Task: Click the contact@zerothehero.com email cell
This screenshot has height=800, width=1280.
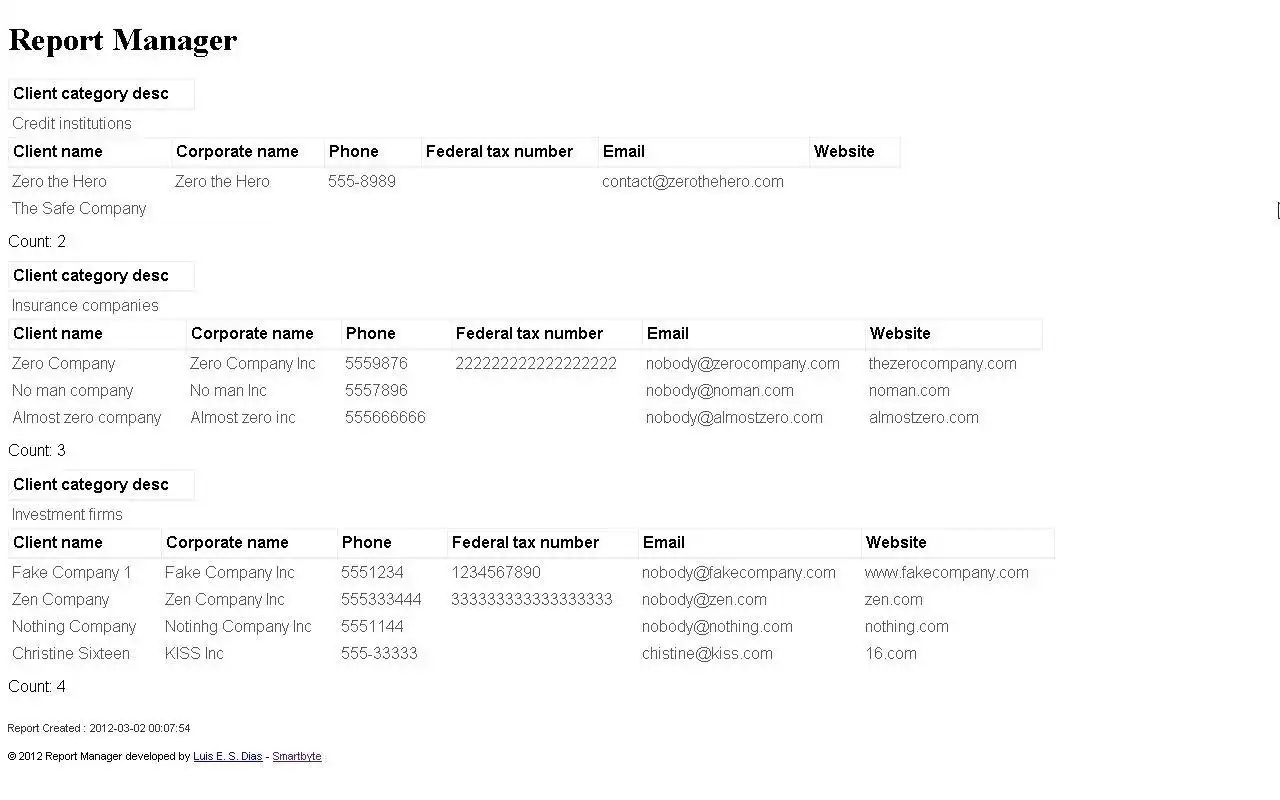Action: point(692,182)
